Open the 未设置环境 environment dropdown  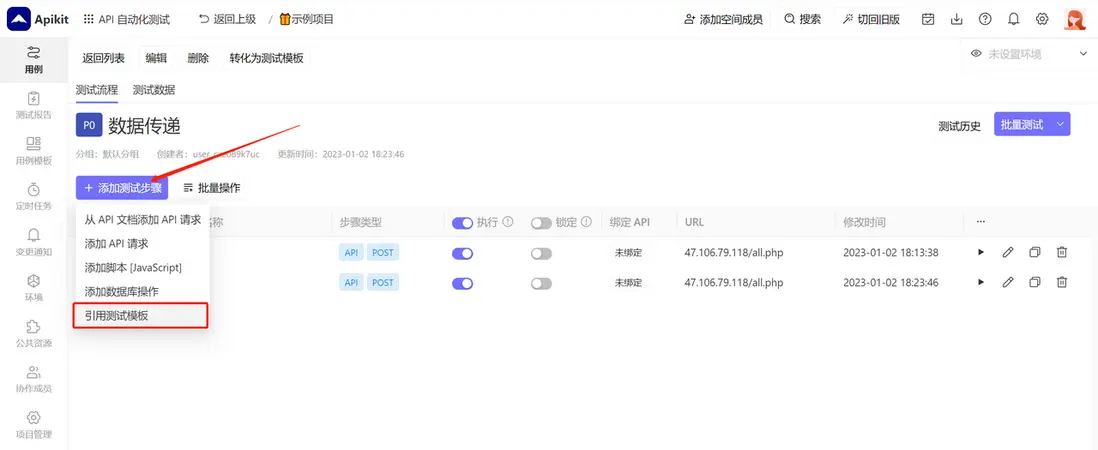1029,54
